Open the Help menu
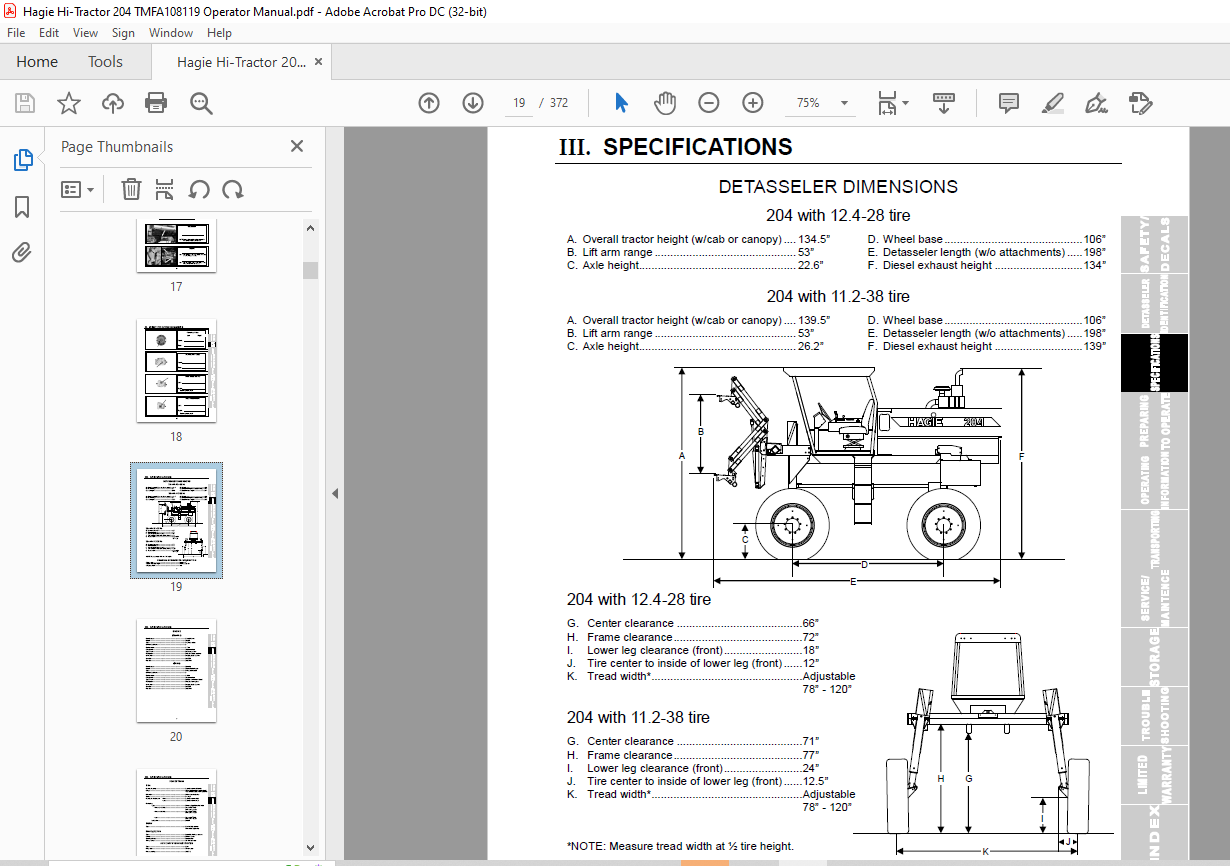The width and height of the screenshot is (1230, 866). [x=219, y=33]
